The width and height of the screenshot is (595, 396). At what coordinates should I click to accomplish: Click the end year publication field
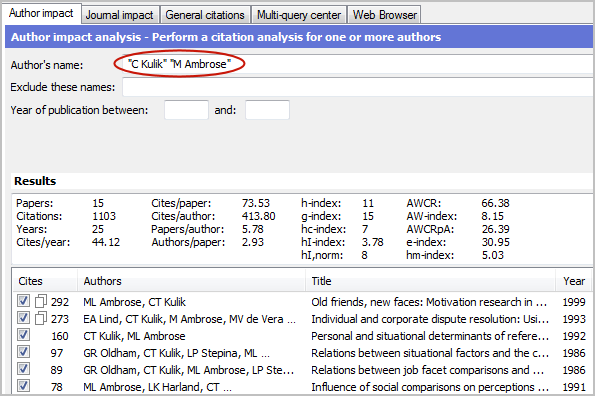pos(267,110)
